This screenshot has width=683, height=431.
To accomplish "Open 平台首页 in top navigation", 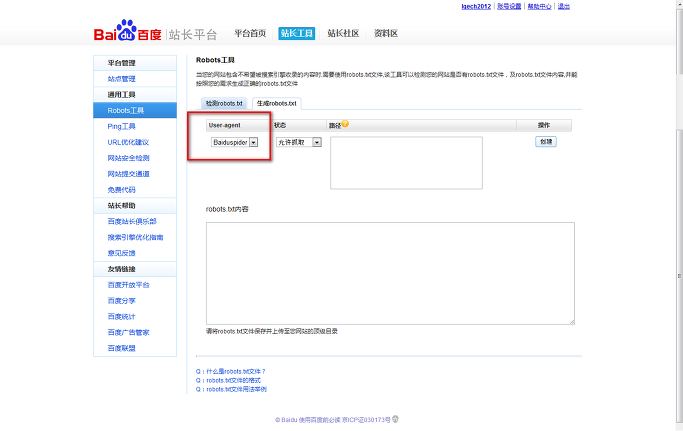I will [x=250, y=34].
